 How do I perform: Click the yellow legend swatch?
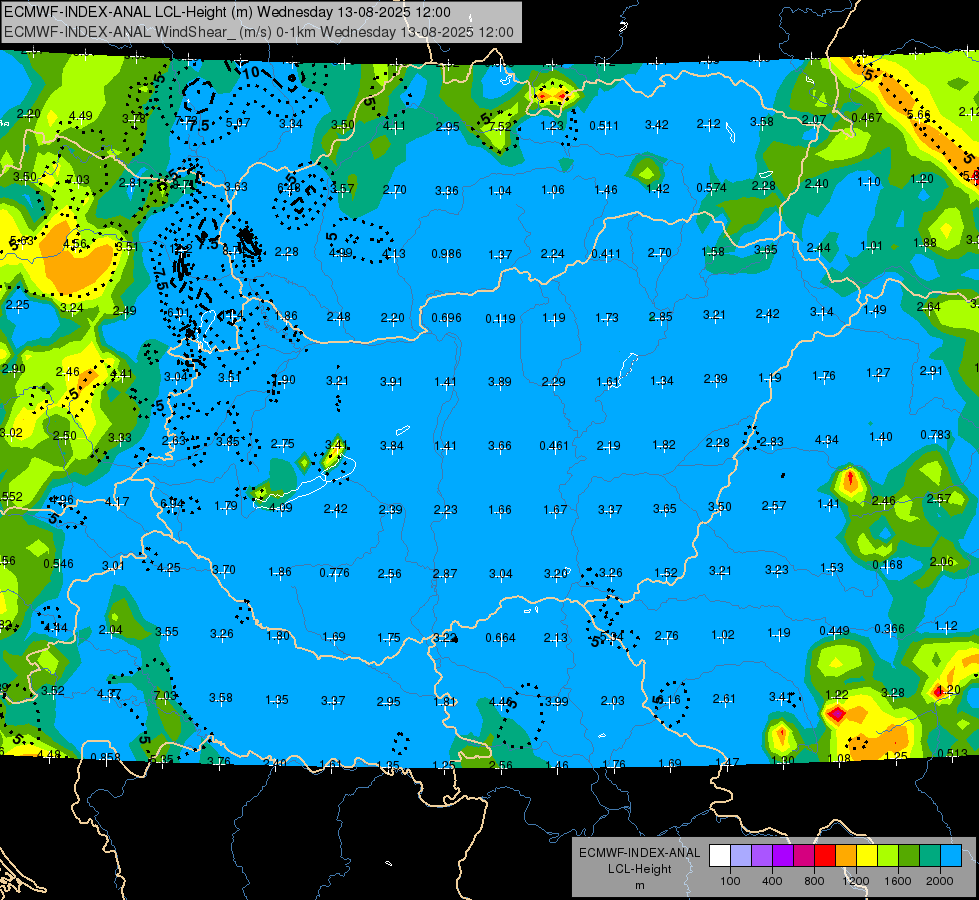[867, 856]
